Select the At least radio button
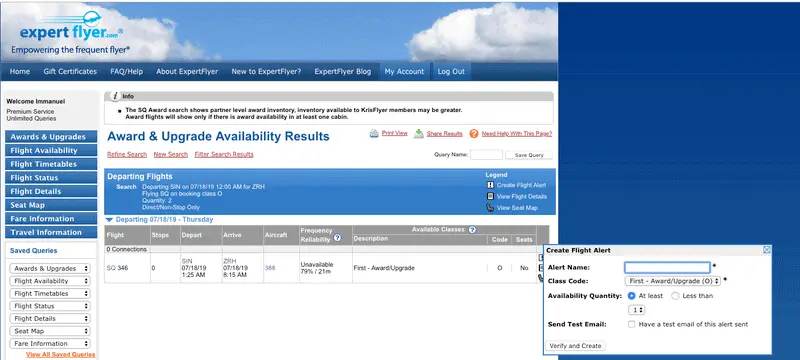 [632, 296]
